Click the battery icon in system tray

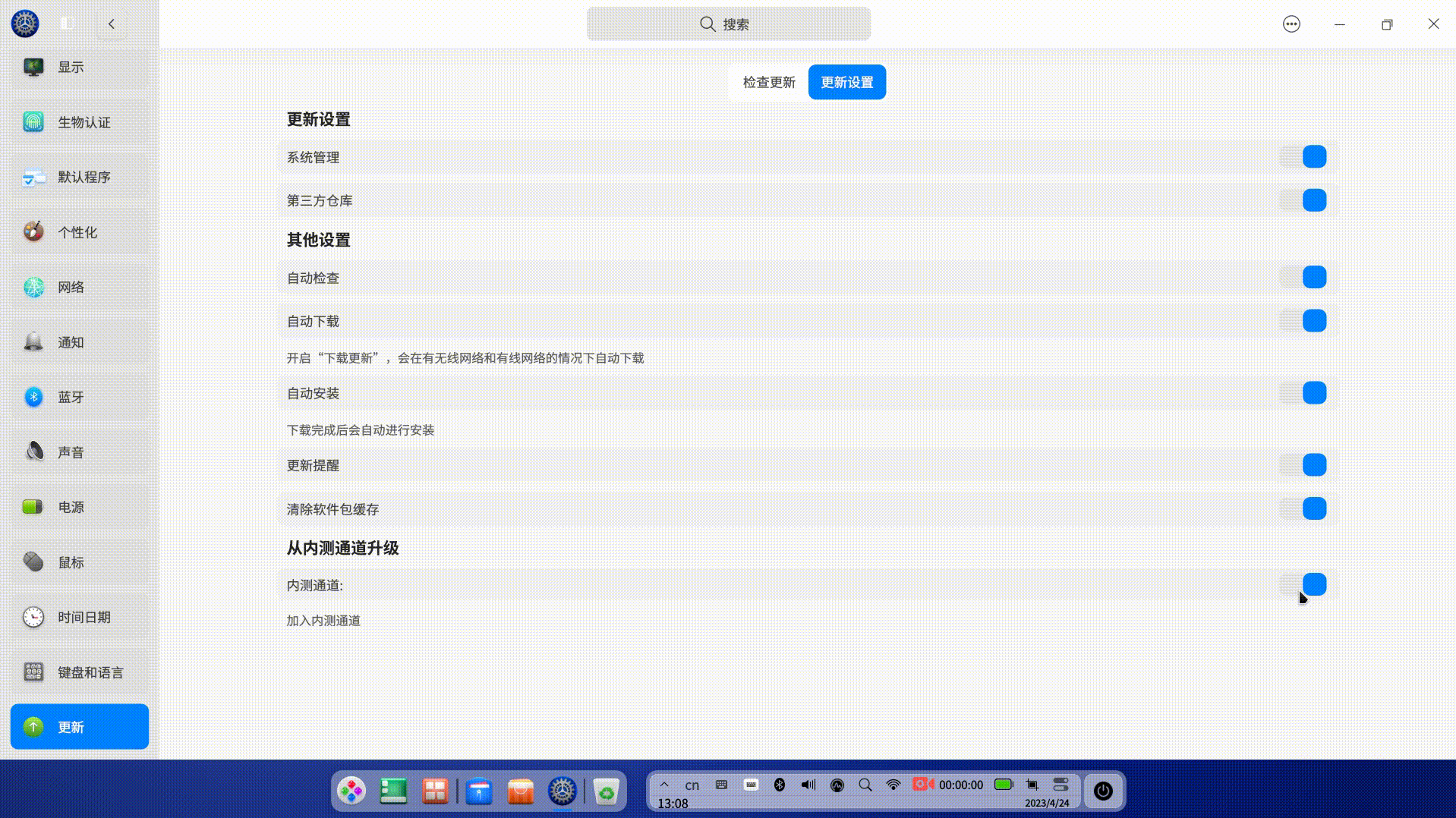1004,785
